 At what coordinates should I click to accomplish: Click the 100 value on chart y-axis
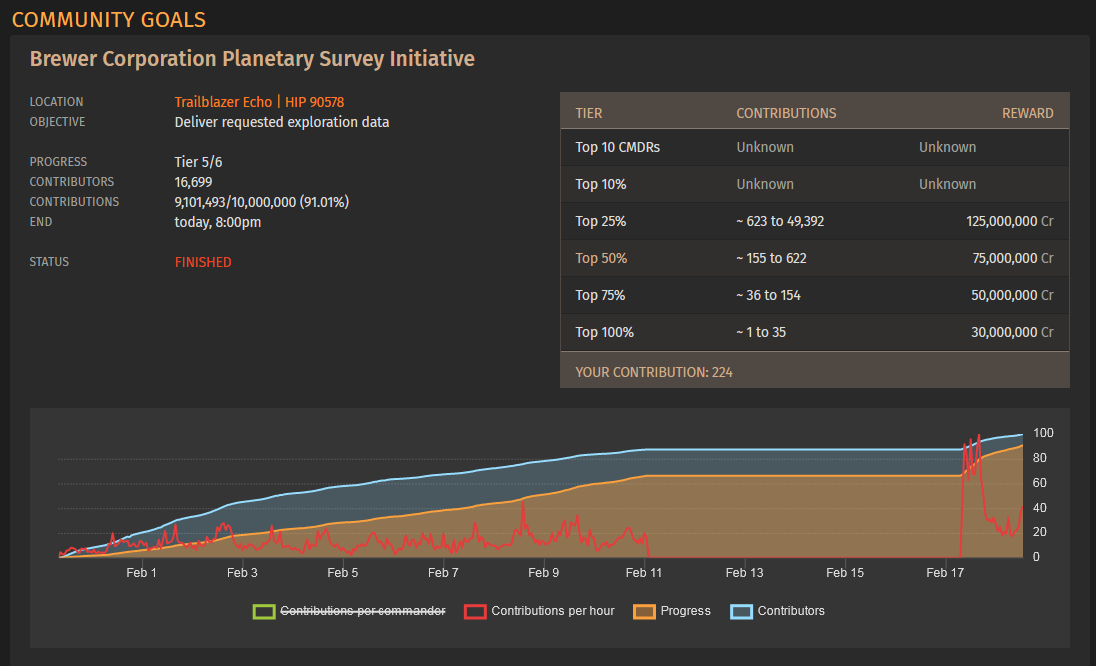pyautogui.click(x=1043, y=433)
